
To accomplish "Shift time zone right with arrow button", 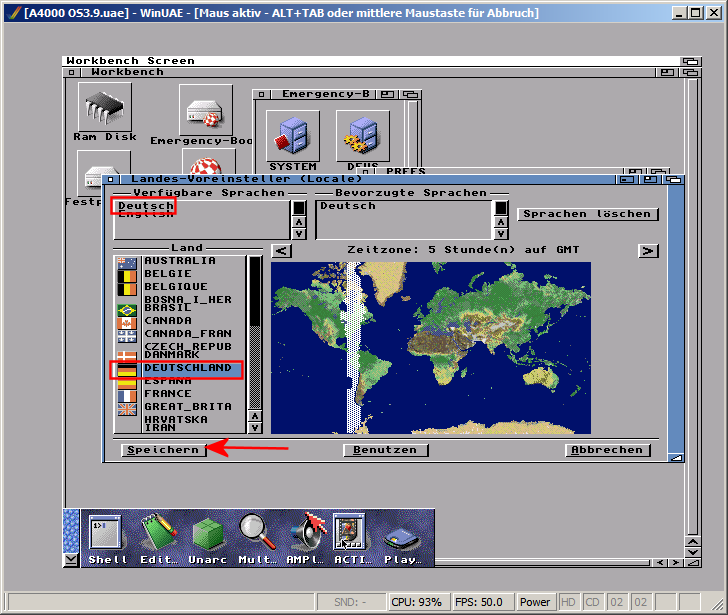I will 648,251.
